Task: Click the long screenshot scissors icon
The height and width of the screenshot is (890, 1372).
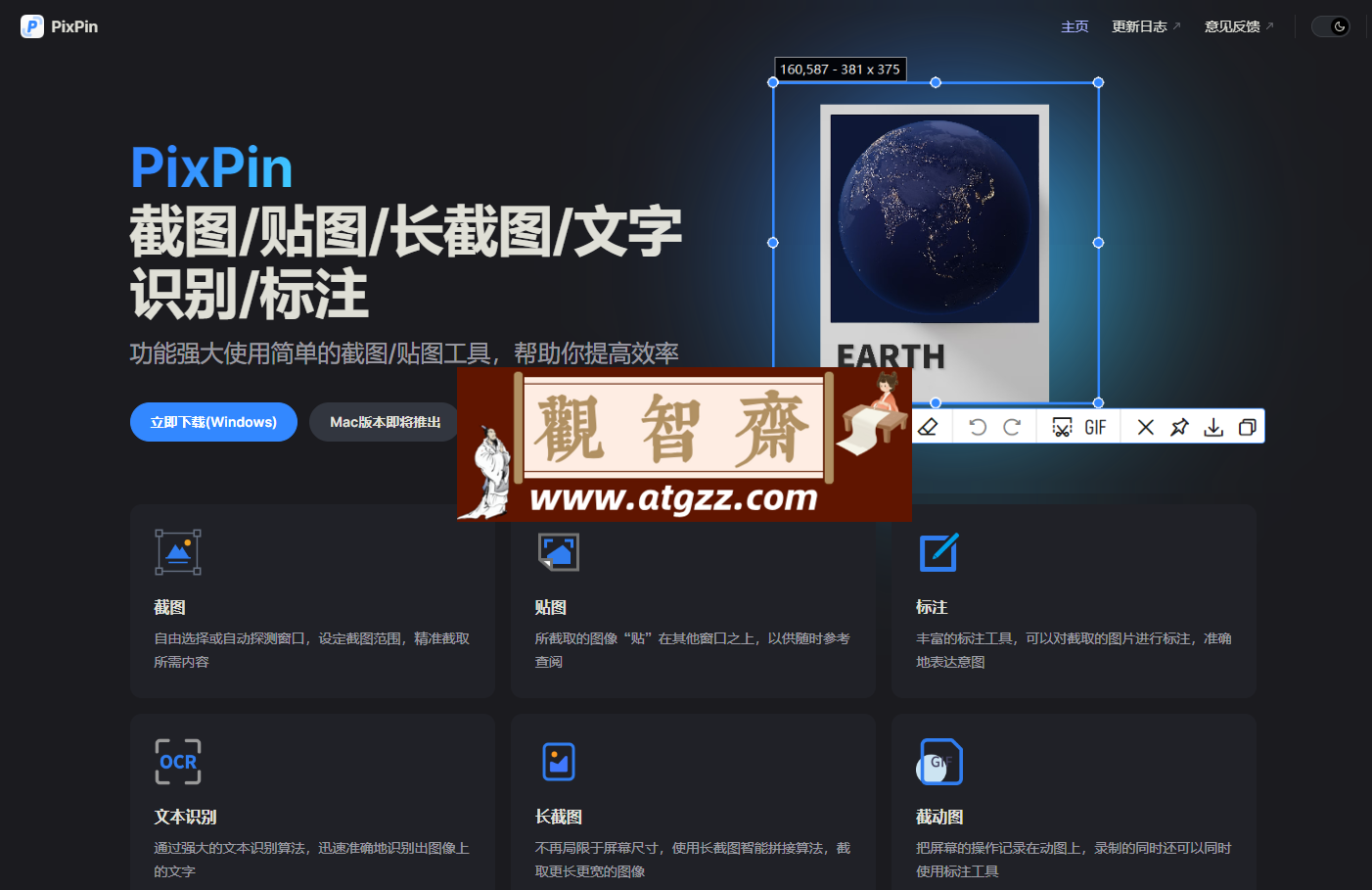Action: click(1062, 427)
